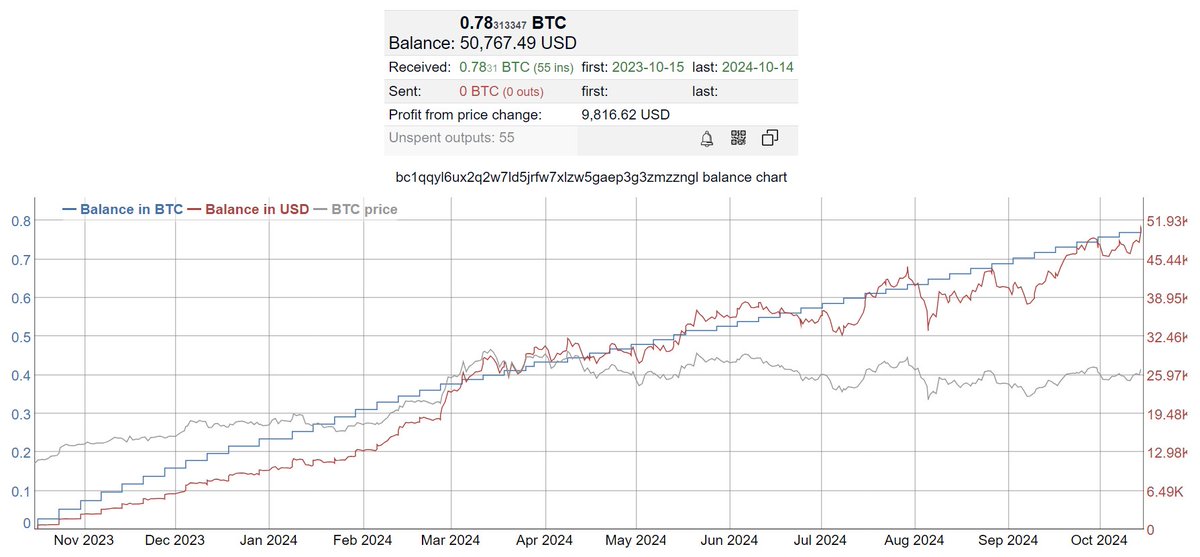Copy address using the copy icon
Viewport: 1200px width, 557px height.
coord(770,138)
